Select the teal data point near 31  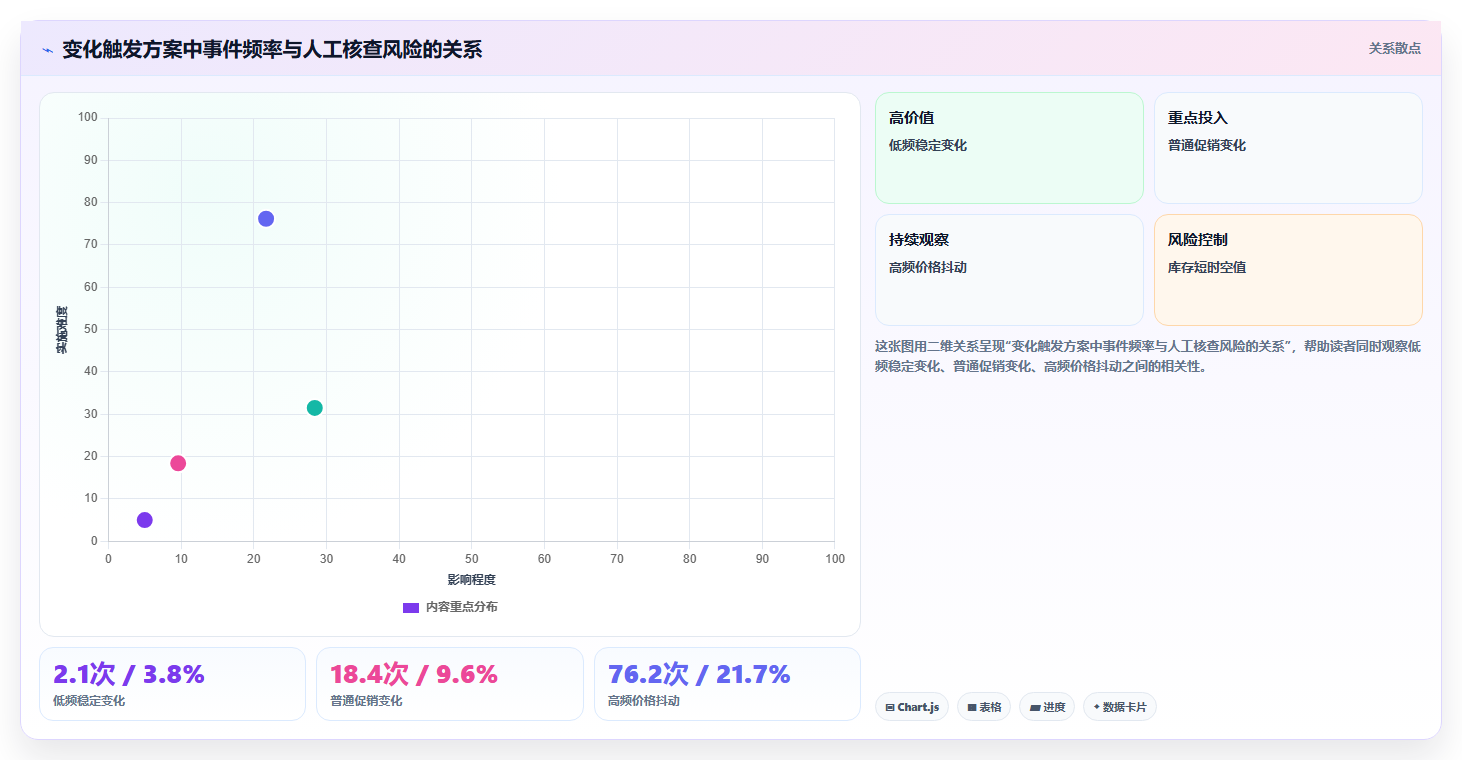pos(315,408)
